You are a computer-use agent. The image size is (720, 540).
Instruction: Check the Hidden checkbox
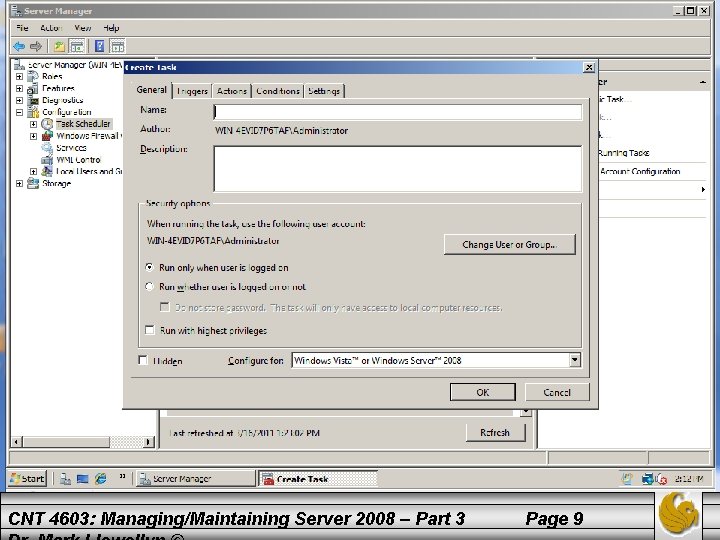click(143, 360)
